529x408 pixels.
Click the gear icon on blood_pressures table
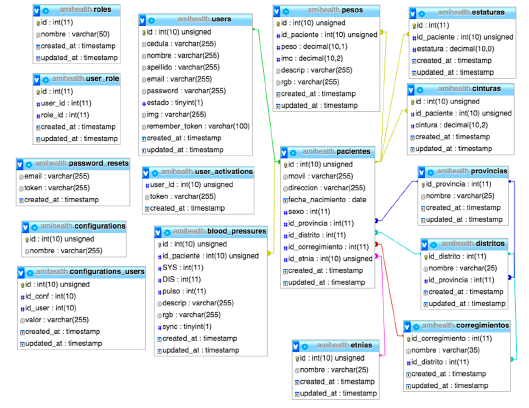coord(167,233)
